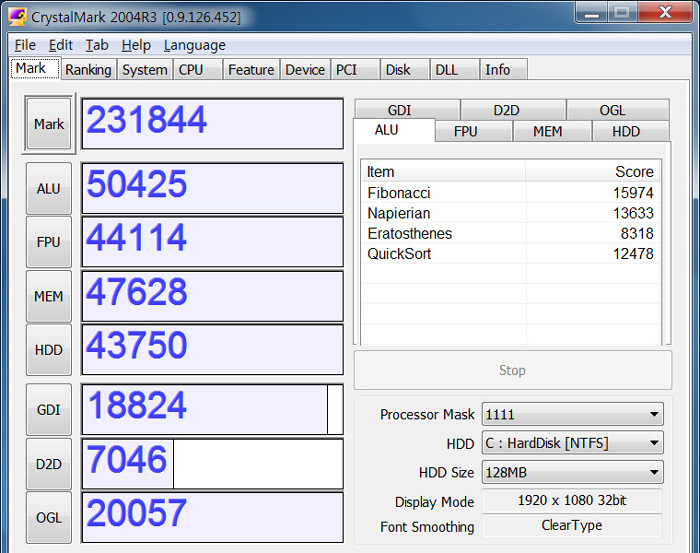Click the OGL score bar showing 20057
The height and width of the screenshot is (553, 700).
(x=212, y=518)
